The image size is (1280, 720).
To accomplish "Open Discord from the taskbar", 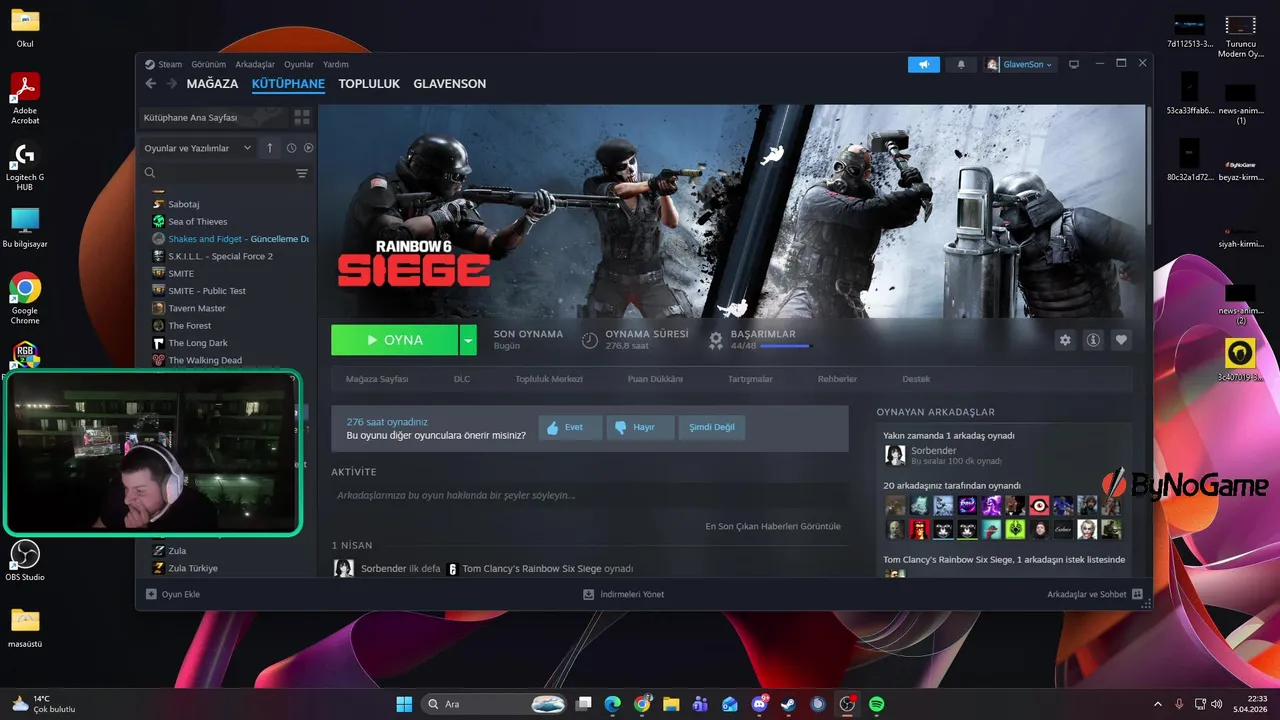I will 759,704.
